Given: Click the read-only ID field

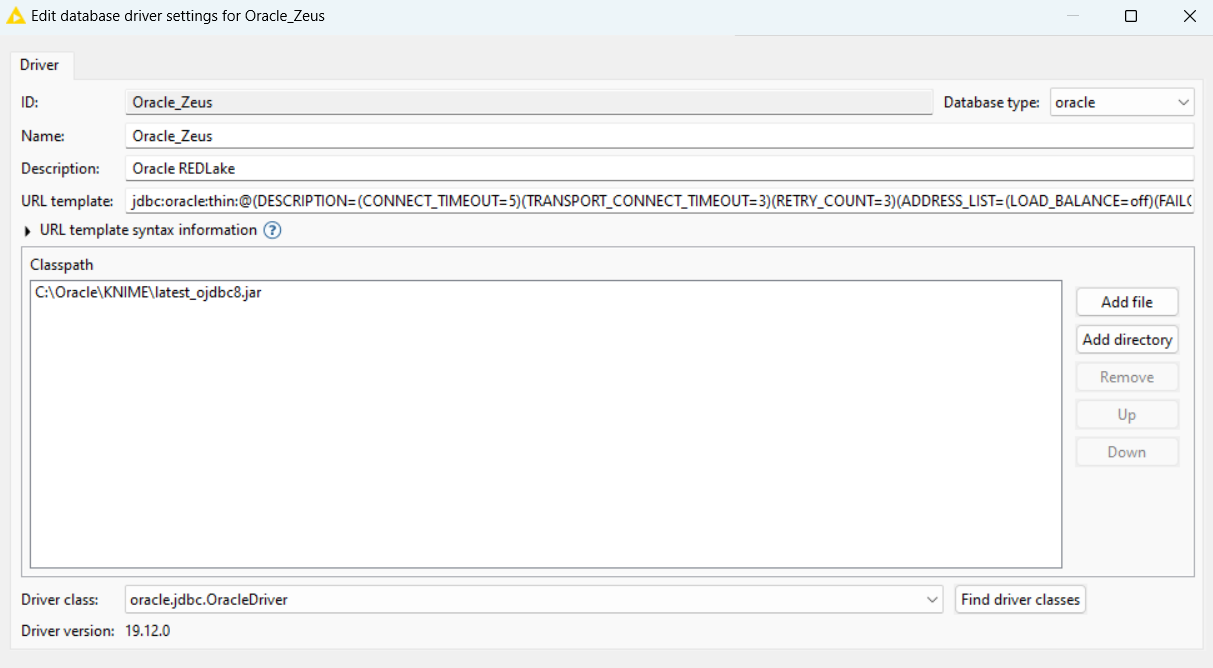Looking at the screenshot, I should pos(528,102).
